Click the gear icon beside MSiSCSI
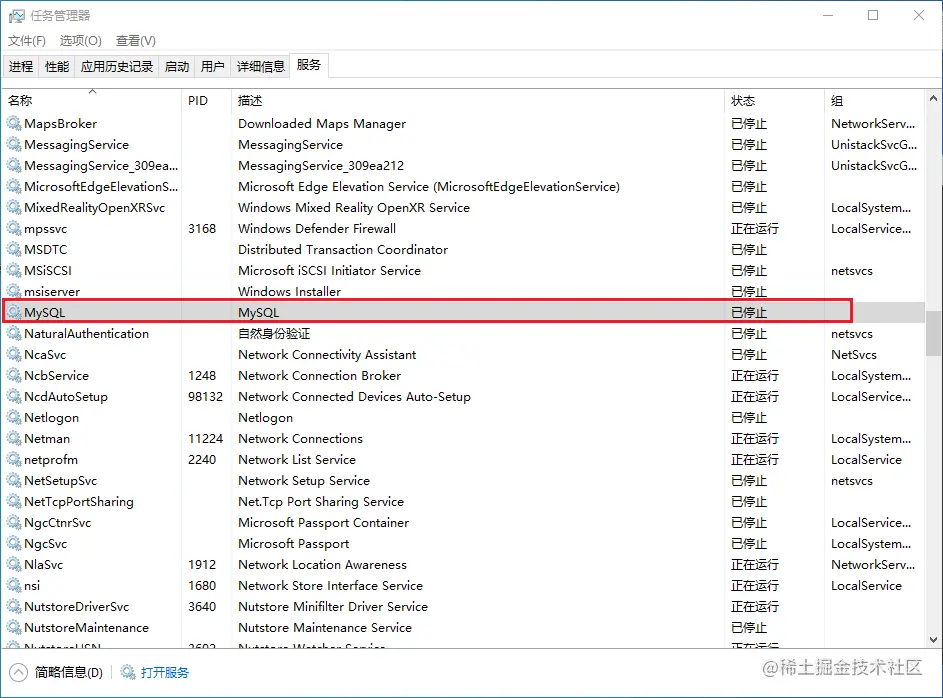Screen dimensions: 943x698 14,271
